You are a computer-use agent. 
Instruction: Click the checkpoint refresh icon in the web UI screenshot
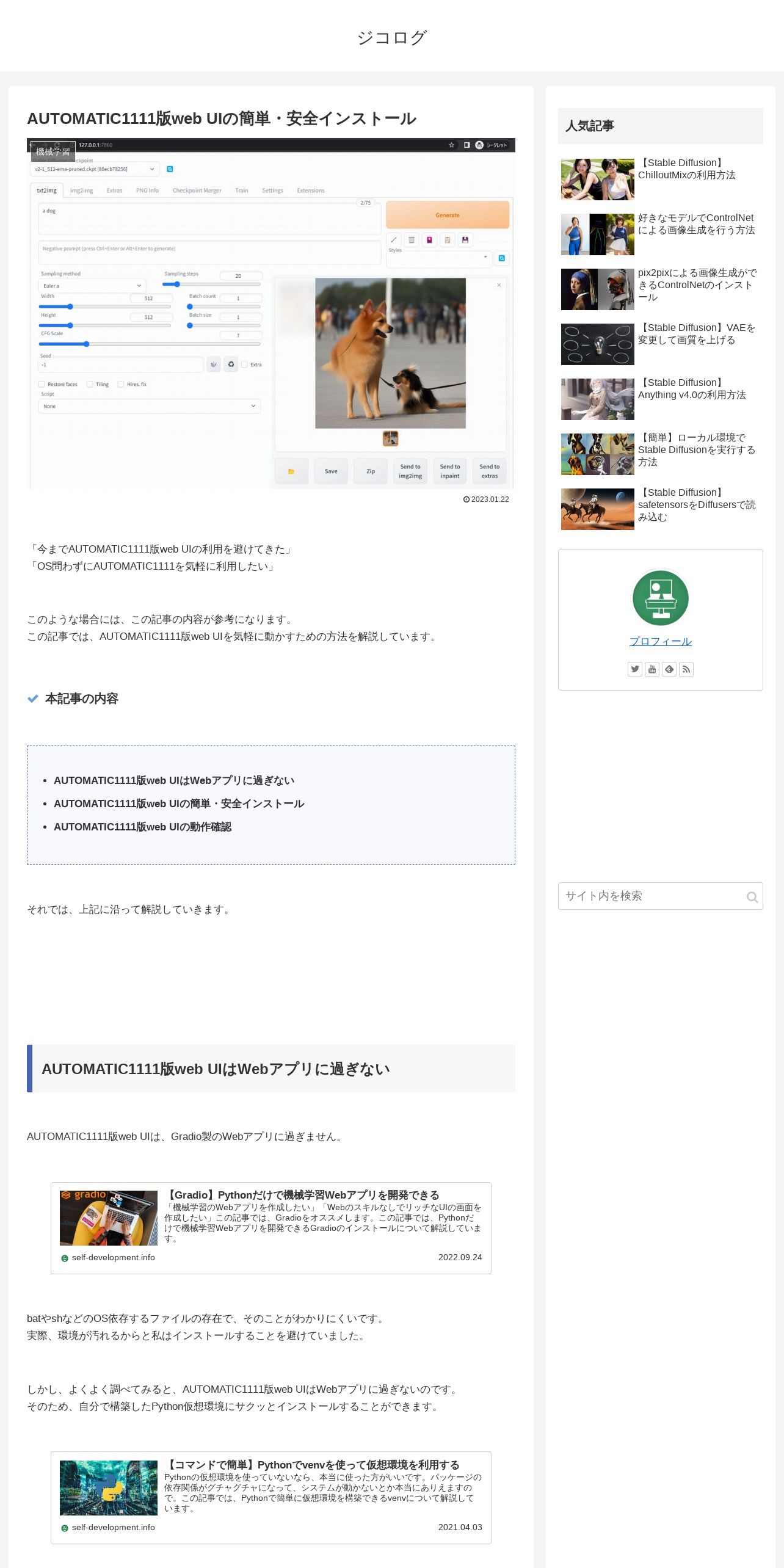coord(170,169)
